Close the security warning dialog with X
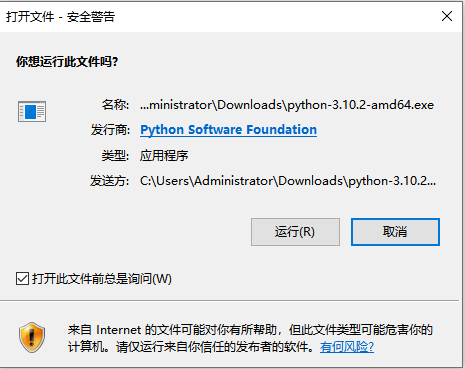The image size is (465, 369). [447, 16]
